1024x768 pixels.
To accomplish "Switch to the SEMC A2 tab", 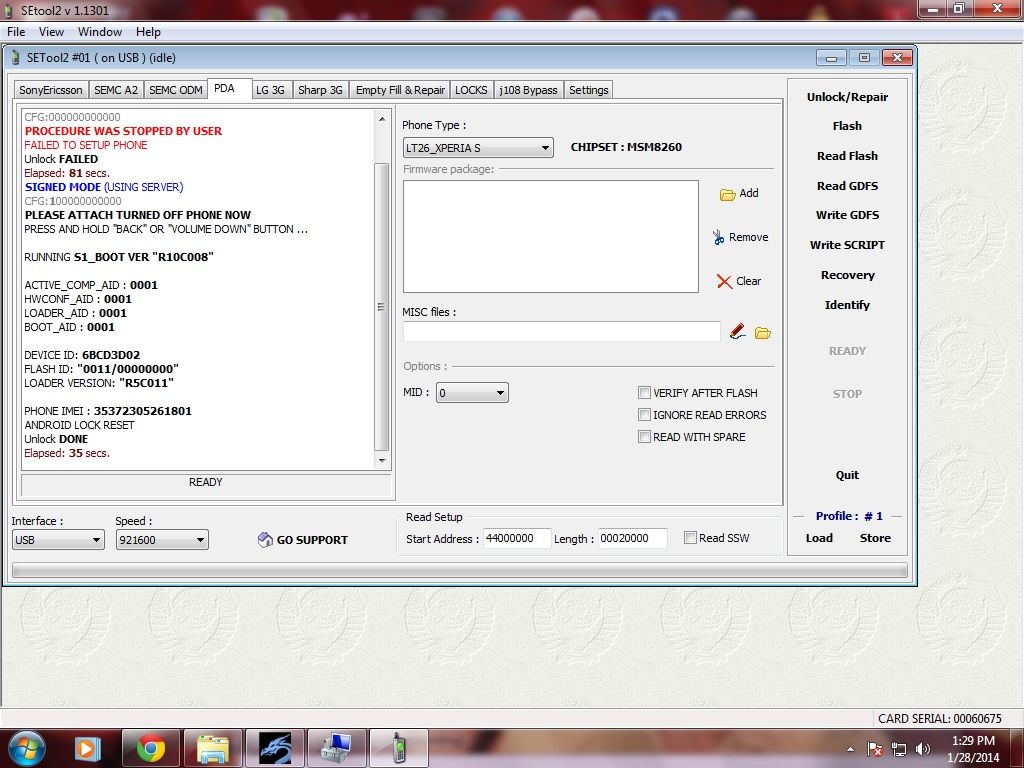I will click(x=116, y=90).
